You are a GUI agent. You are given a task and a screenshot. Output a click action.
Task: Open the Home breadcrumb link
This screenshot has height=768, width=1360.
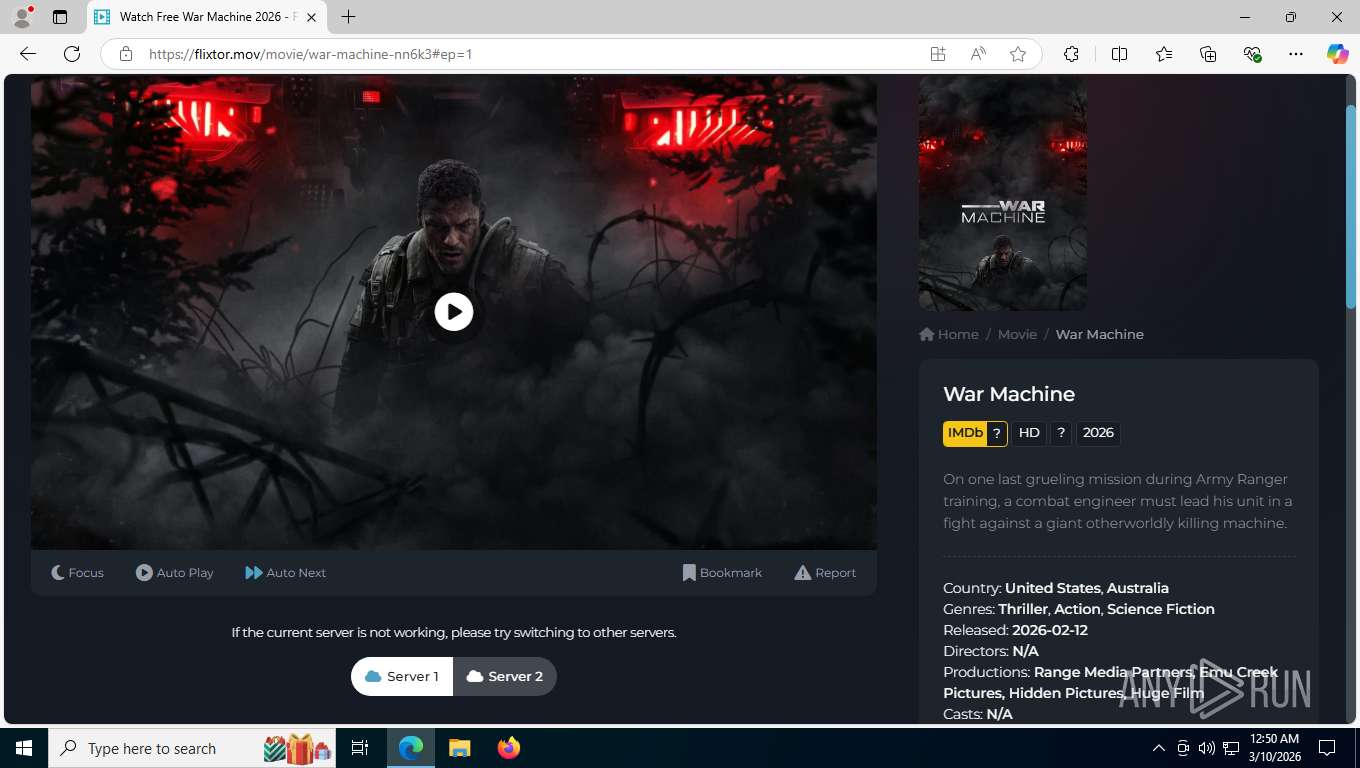[949, 335]
